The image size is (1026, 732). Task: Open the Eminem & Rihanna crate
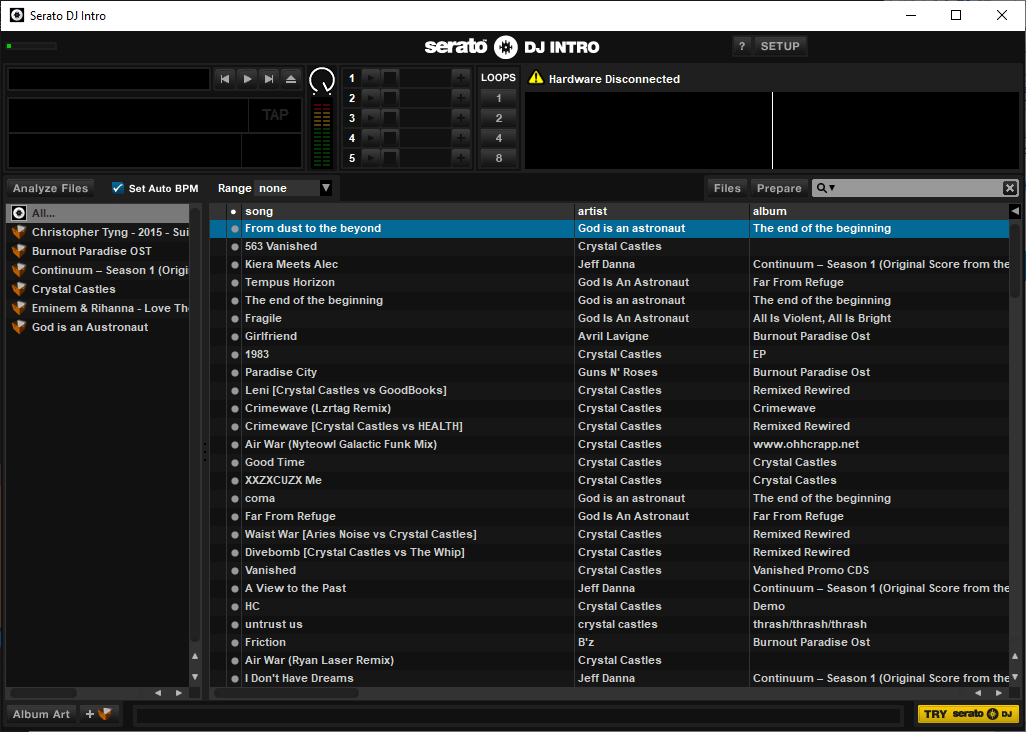[97, 308]
